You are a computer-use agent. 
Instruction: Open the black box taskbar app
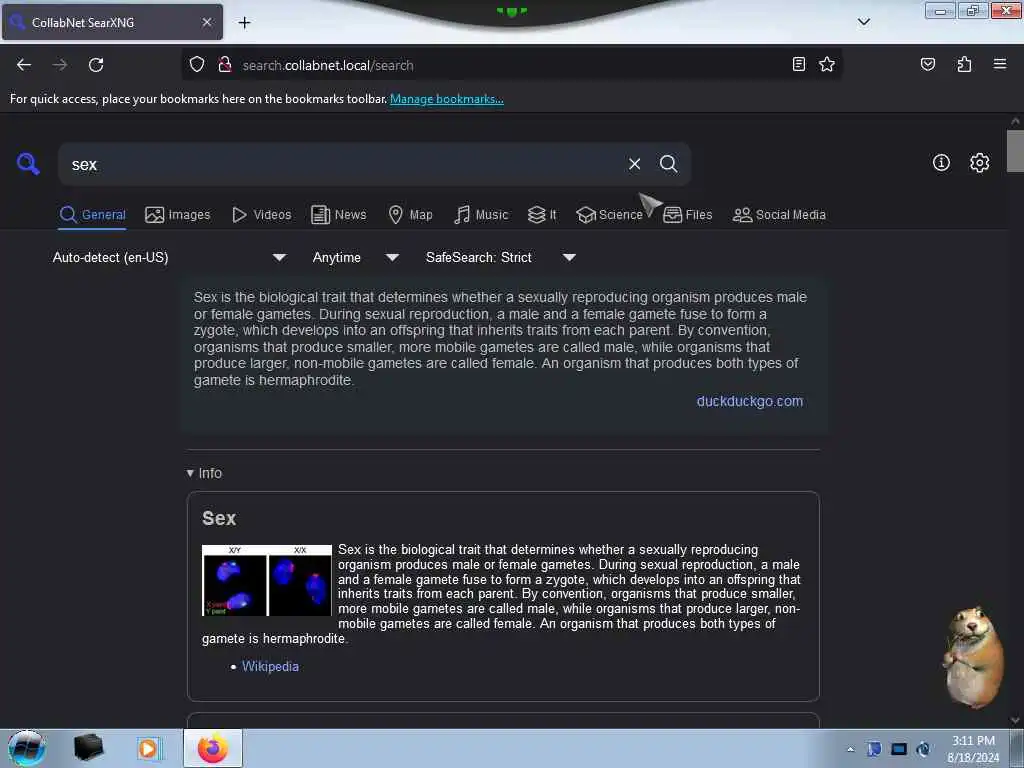coord(88,748)
